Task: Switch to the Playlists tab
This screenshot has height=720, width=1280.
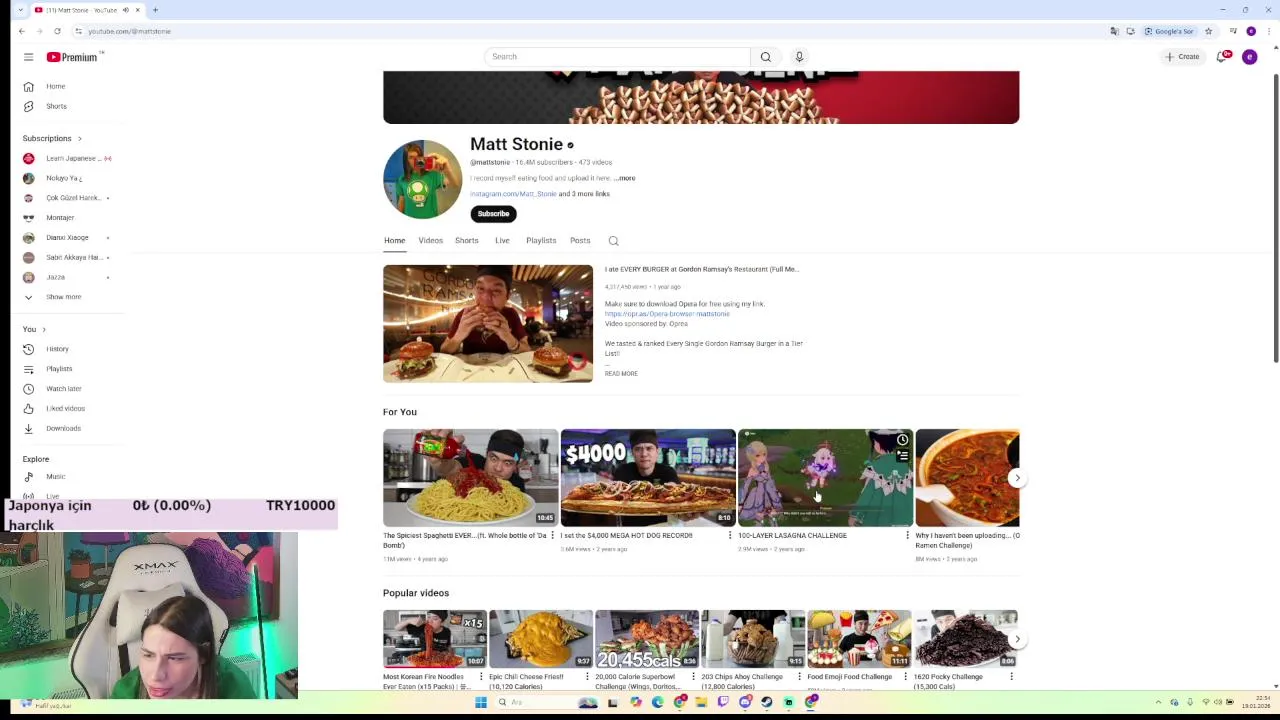Action: pos(541,241)
